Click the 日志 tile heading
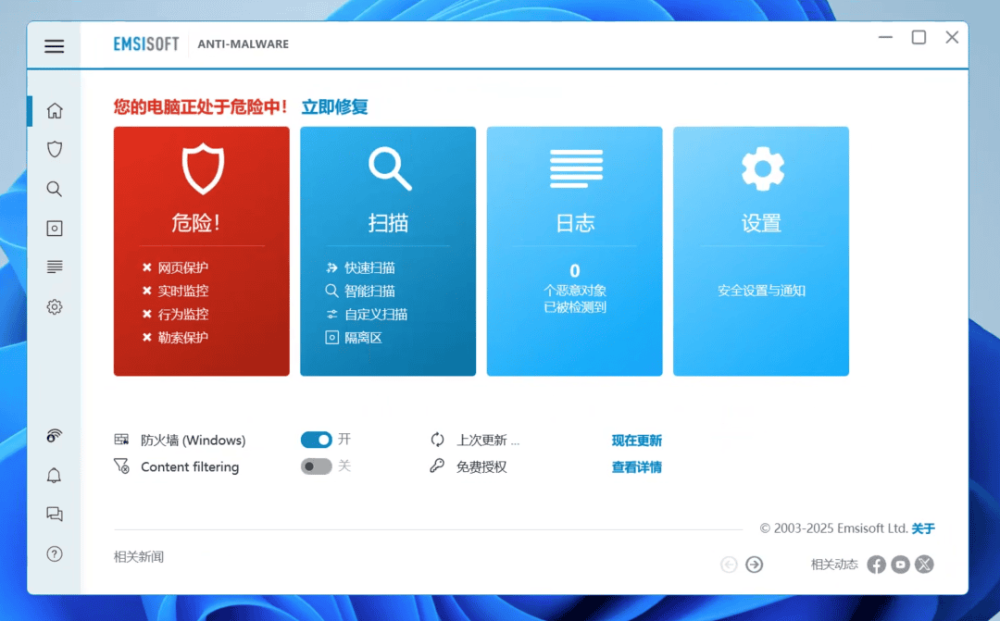 (x=575, y=223)
